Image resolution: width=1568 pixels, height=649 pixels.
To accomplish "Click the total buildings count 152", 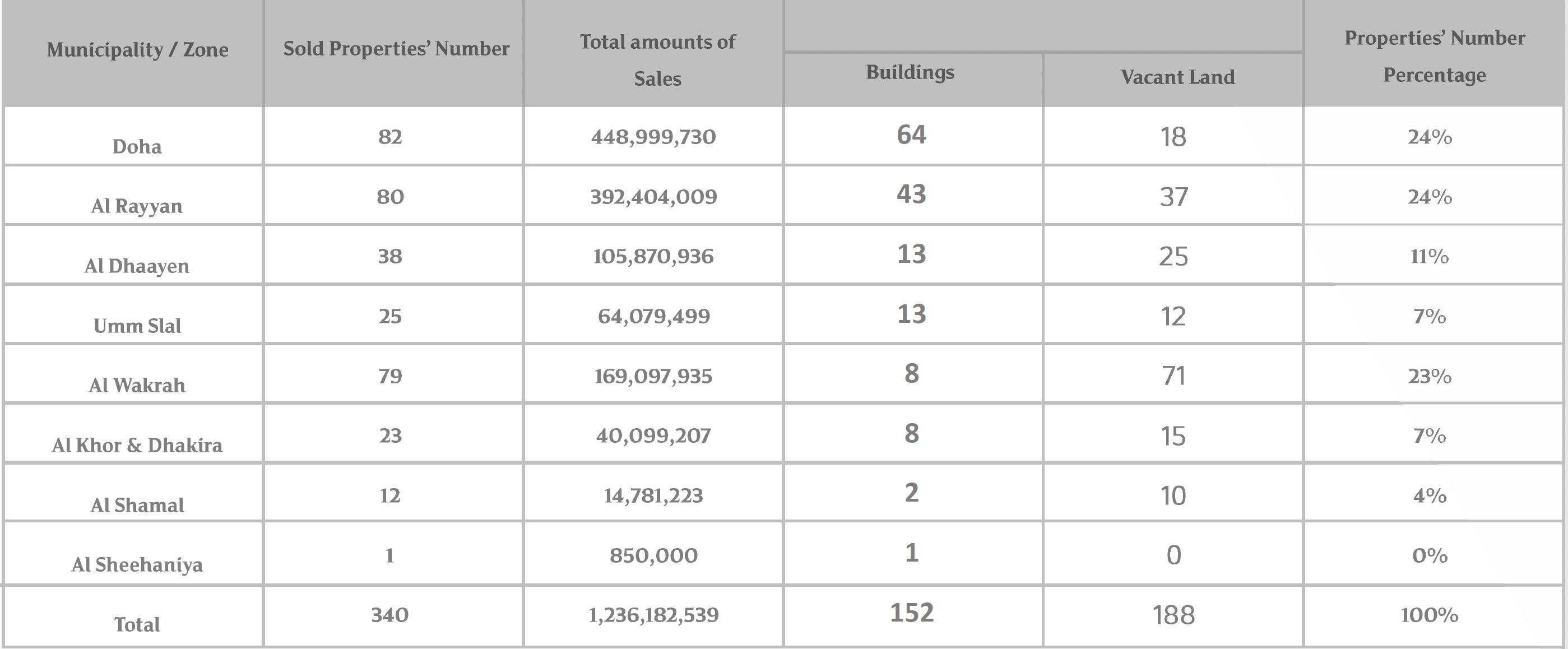I will (x=911, y=613).
